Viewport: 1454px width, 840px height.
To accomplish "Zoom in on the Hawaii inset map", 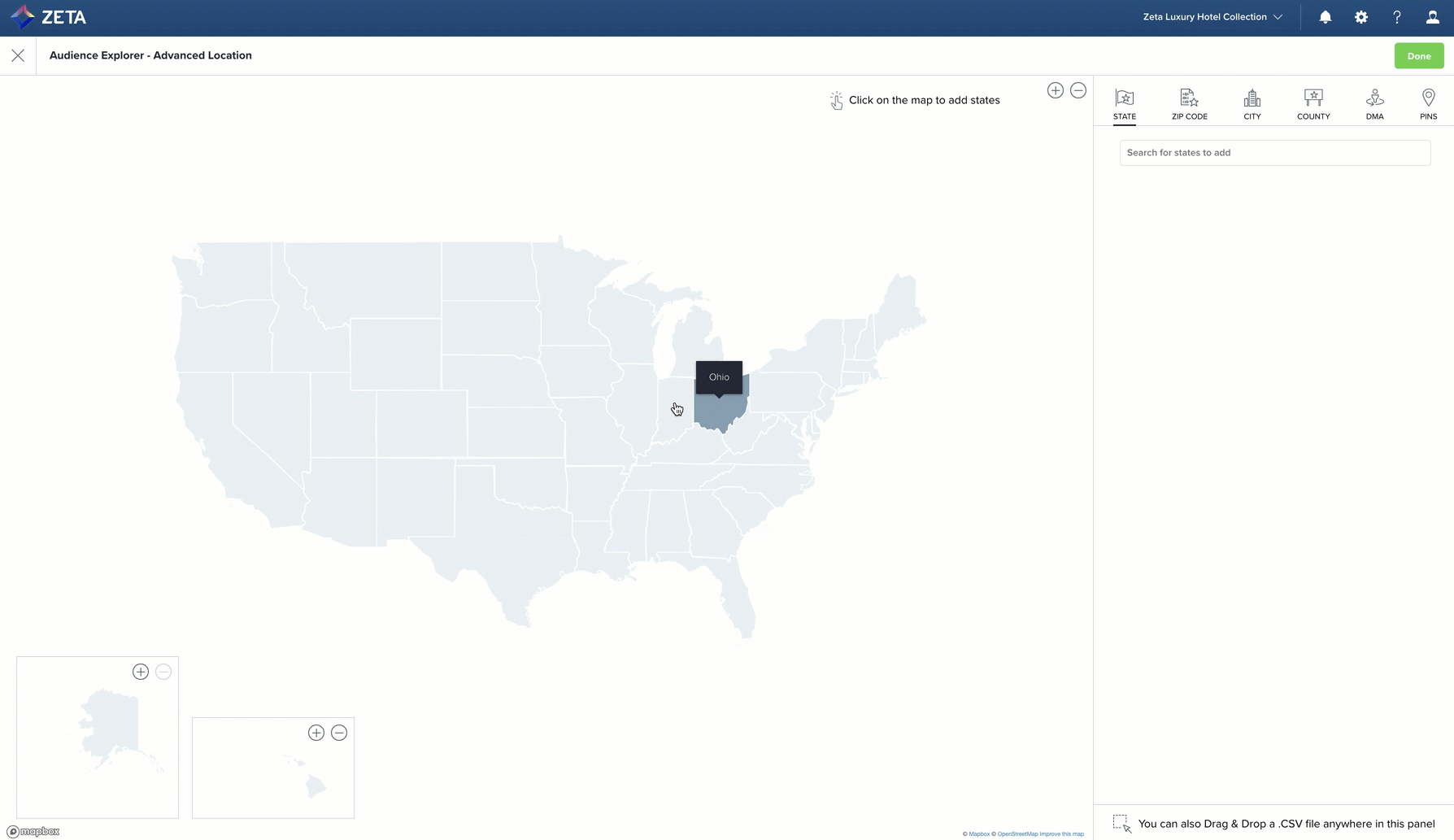I will 316,733.
